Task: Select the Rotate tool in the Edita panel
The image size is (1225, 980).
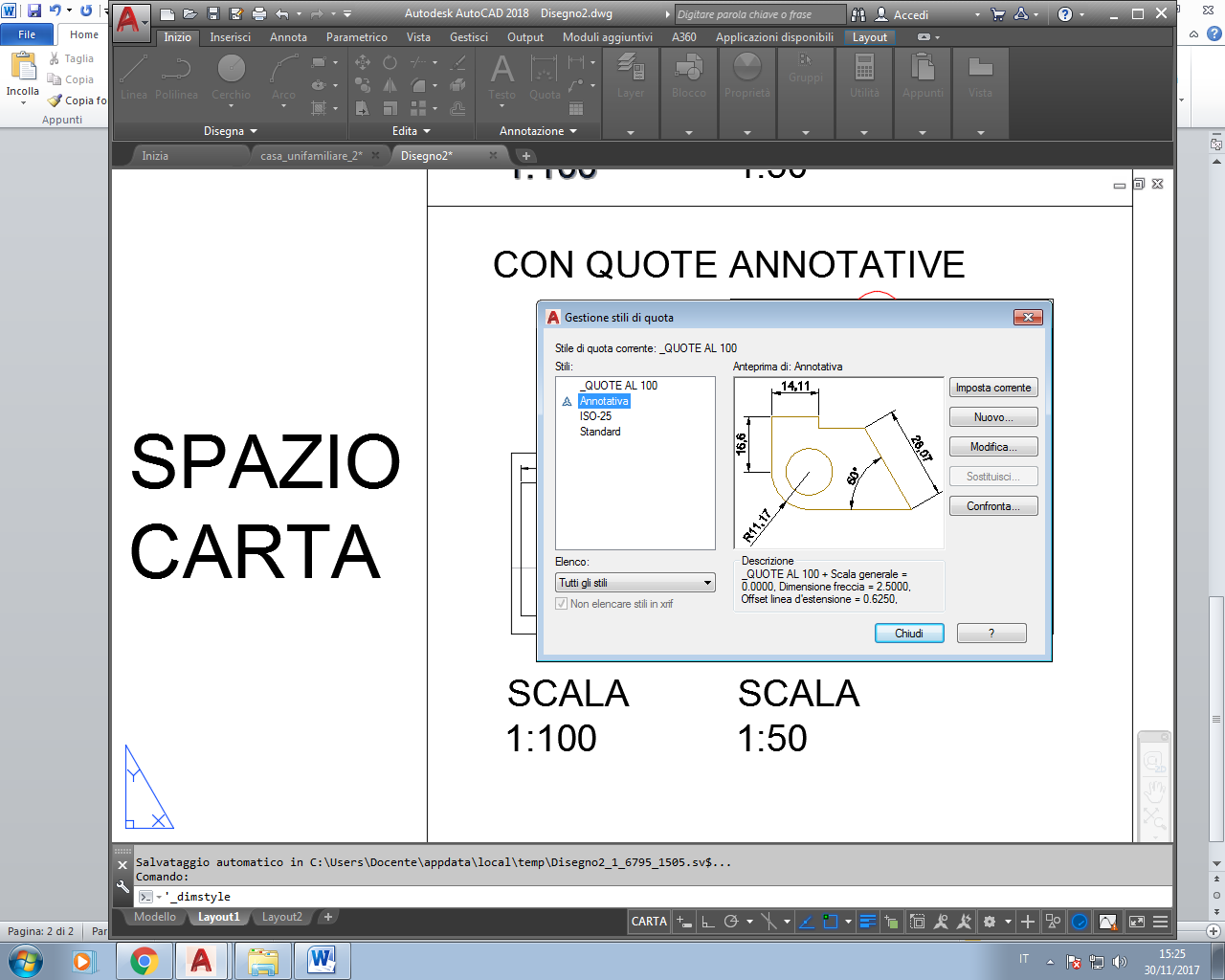Action: (390, 62)
